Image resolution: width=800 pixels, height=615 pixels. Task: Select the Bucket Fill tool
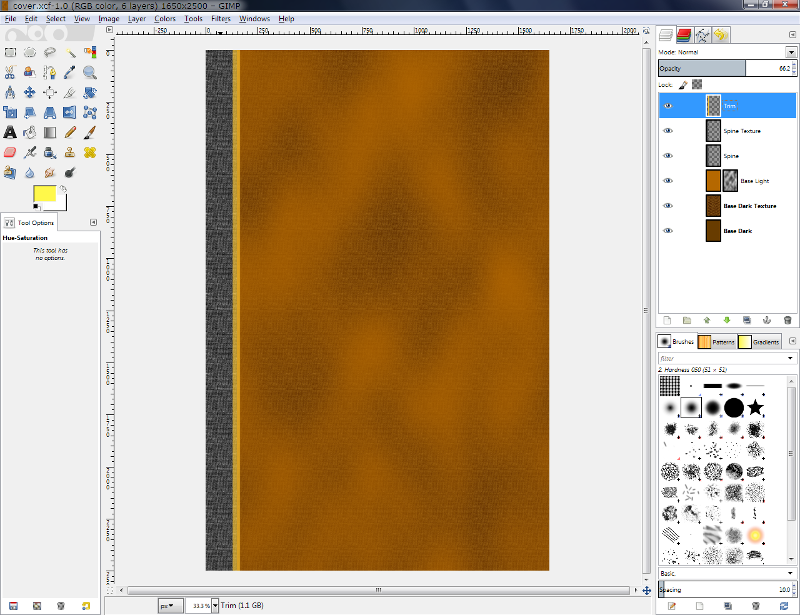[x=30, y=133]
